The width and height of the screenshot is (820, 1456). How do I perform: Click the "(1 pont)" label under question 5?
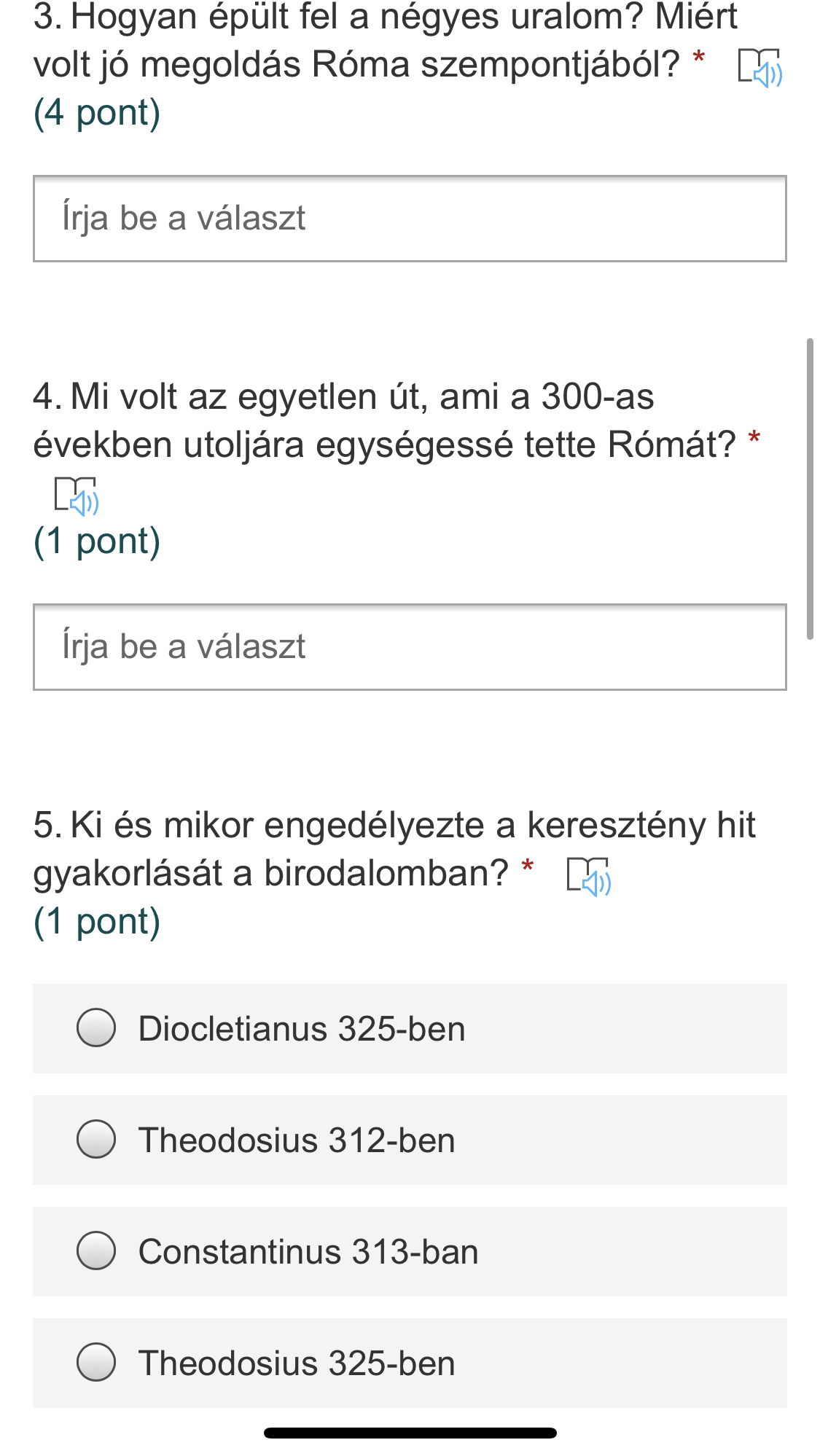click(97, 922)
